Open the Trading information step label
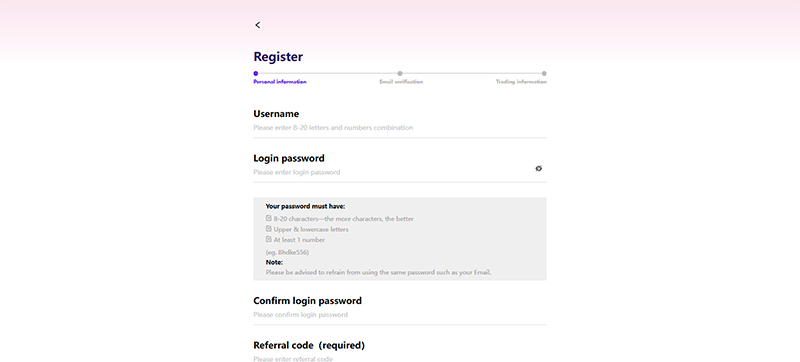 click(521, 82)
